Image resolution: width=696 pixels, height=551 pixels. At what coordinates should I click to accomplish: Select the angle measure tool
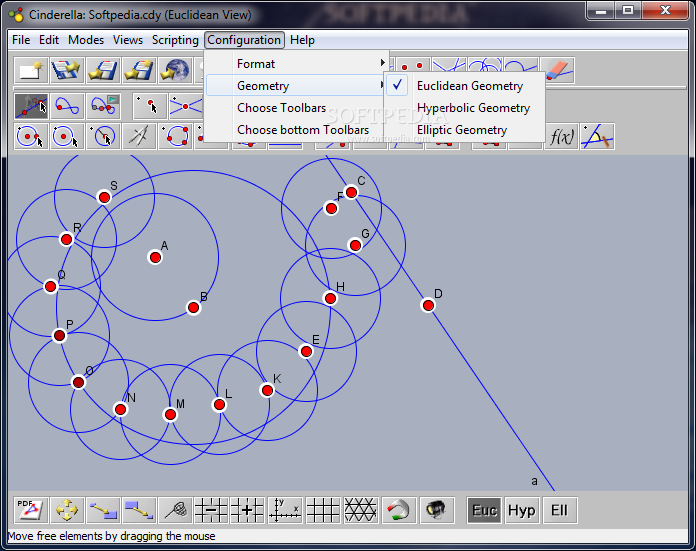(597, 136)
